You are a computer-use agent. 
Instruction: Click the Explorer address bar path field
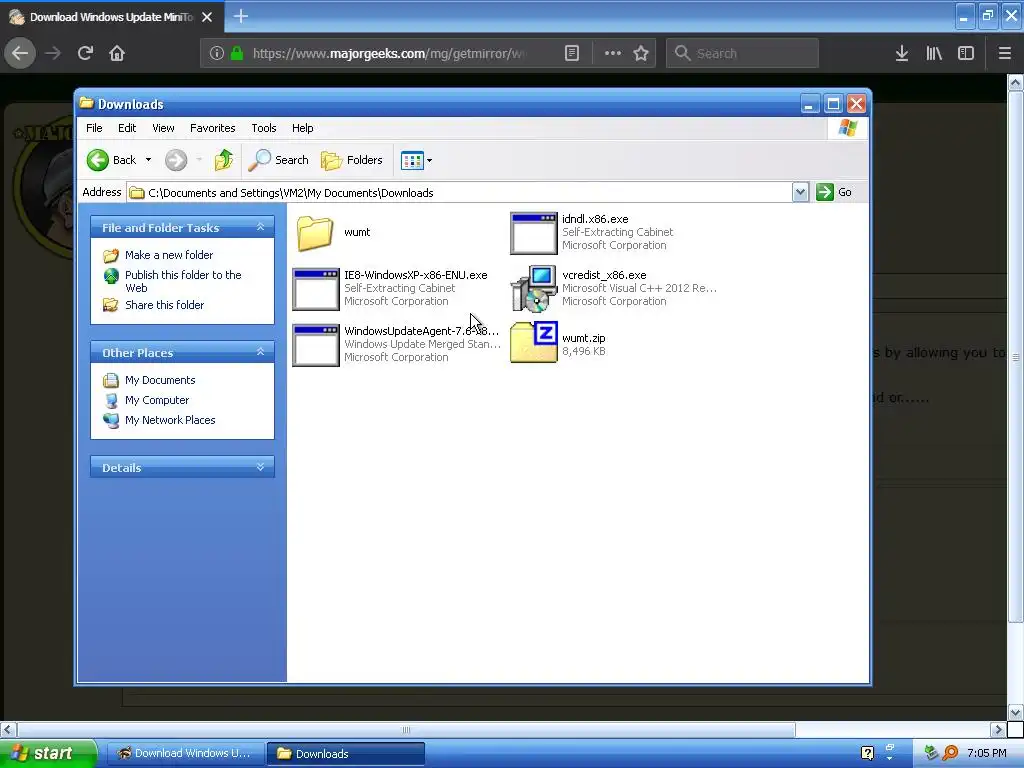click(x=460, y=193)
